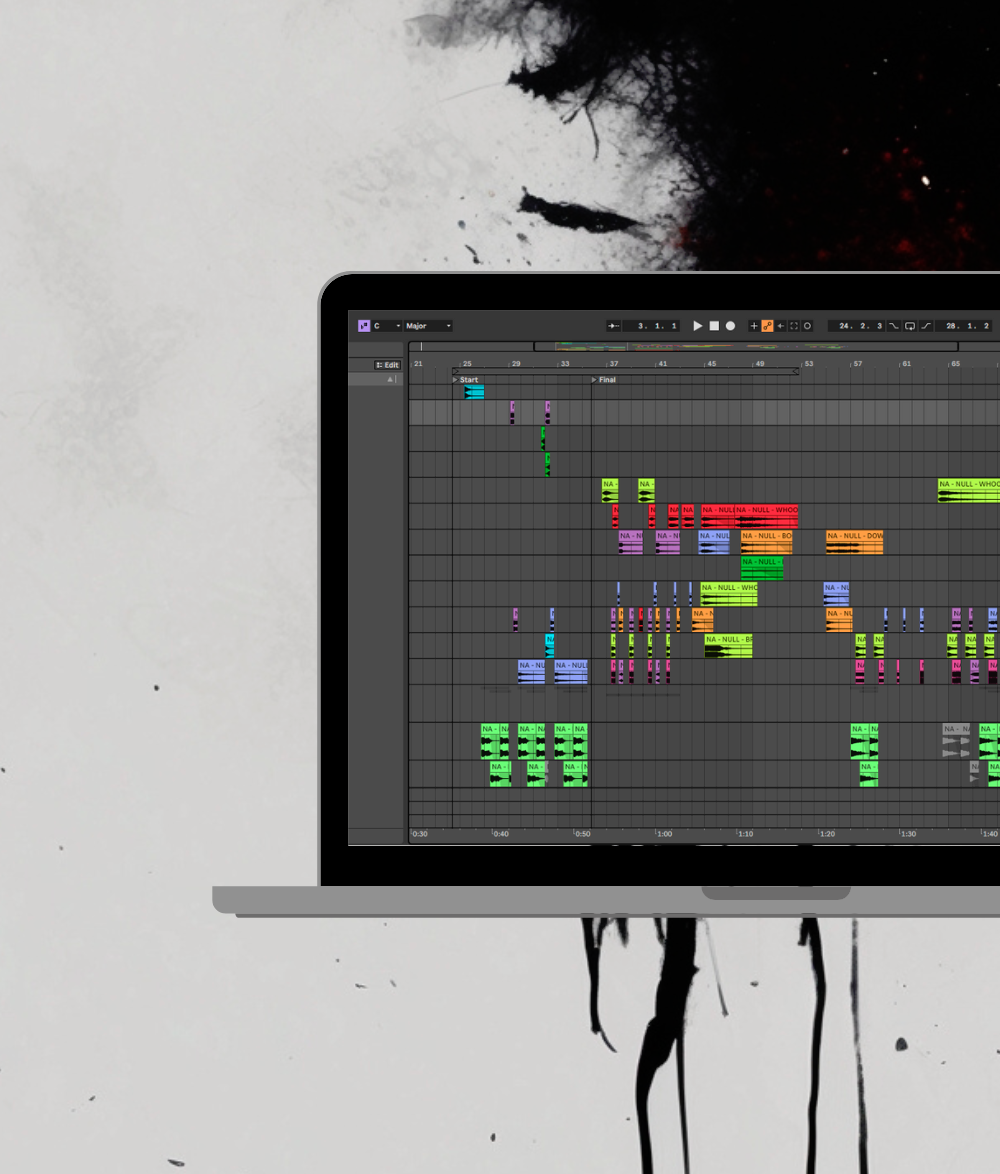Click the Edit button above the ruler
This screenshot has width=1000, height=1174.
click(387, 365)
